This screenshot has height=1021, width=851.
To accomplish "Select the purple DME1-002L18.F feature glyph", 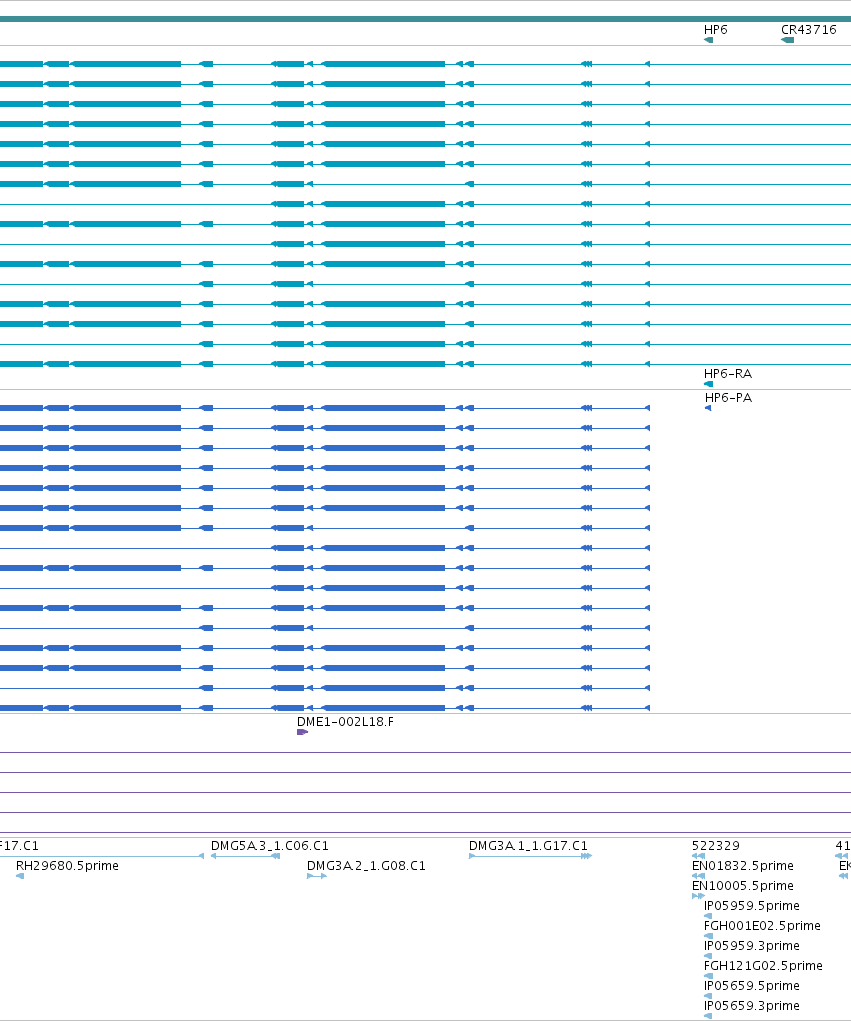I will 302,733.
